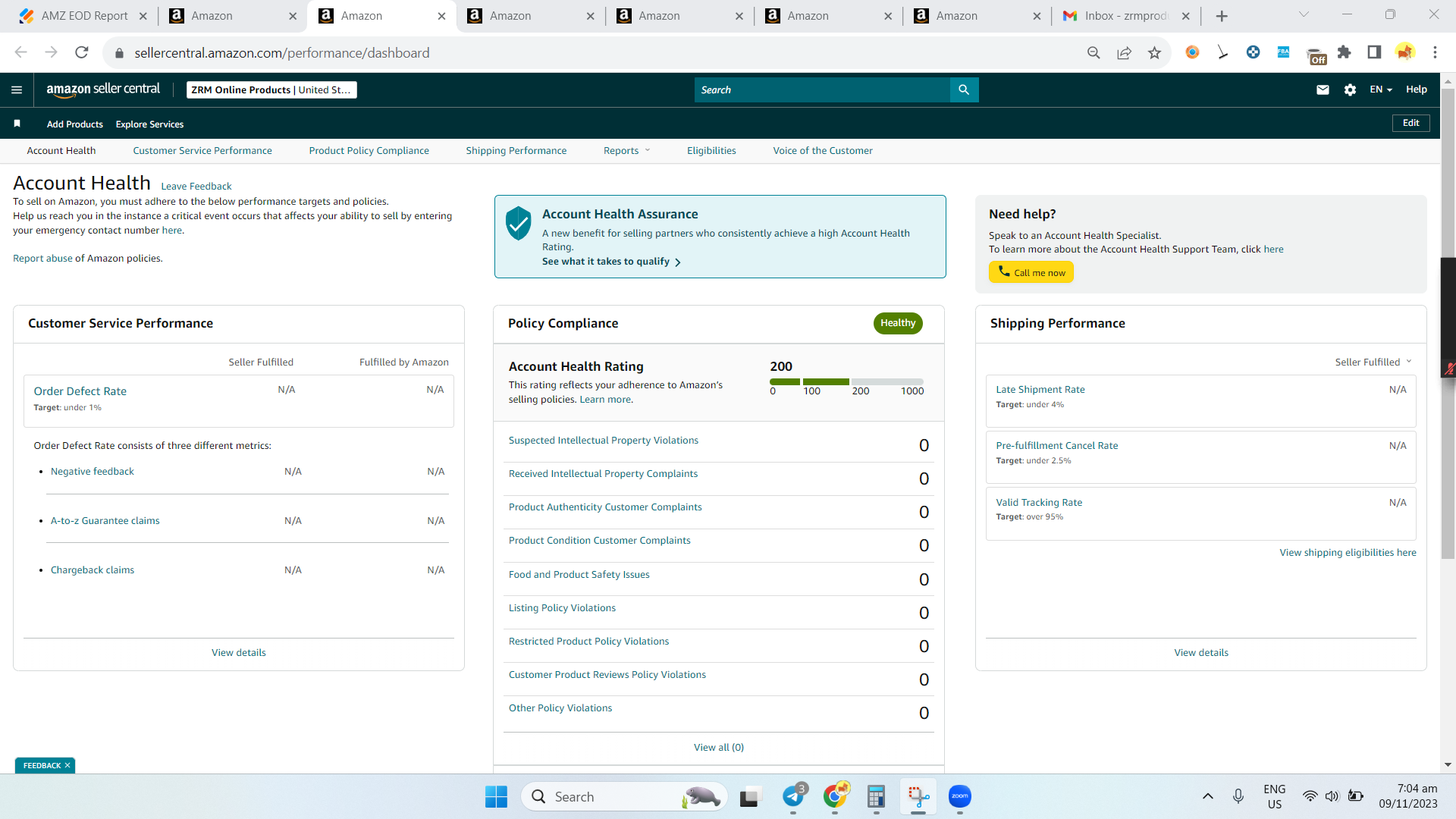
Task: Open View shipping eligibilities here link
Action: [1348, 552]
